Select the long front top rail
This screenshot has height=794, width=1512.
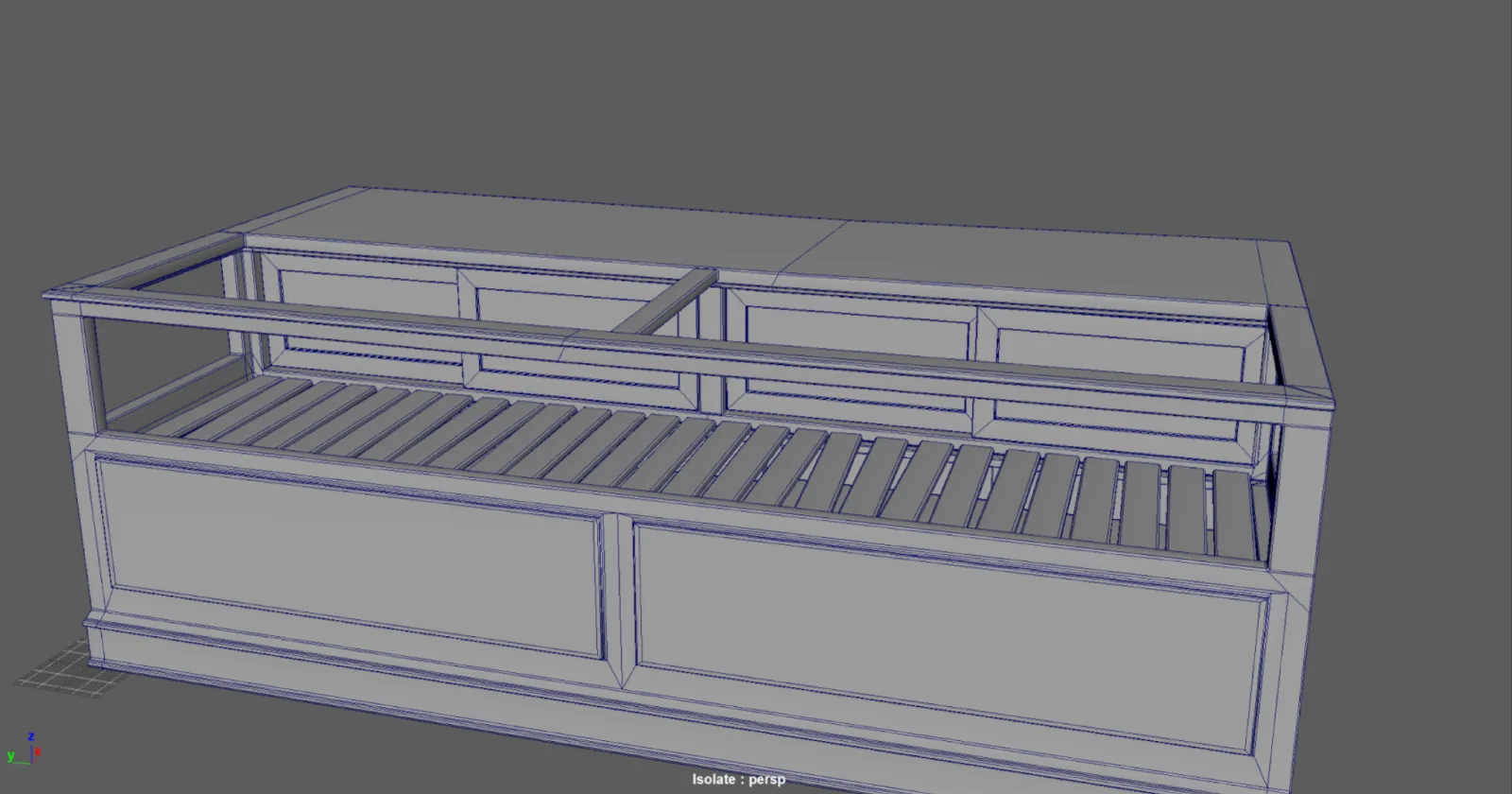coord(690,352)
